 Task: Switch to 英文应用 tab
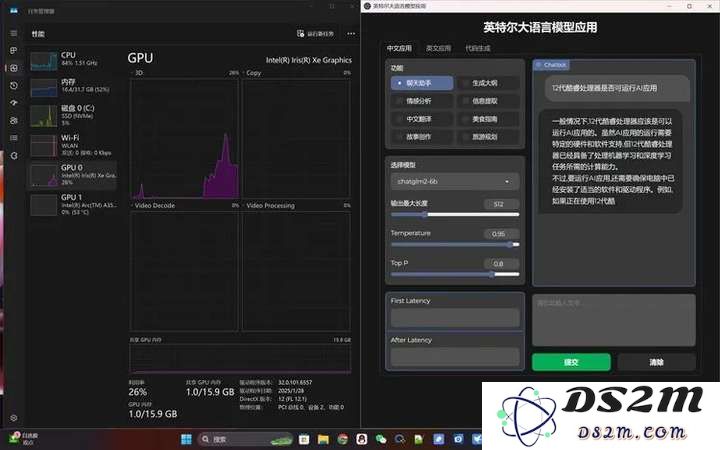pos(439,48)
